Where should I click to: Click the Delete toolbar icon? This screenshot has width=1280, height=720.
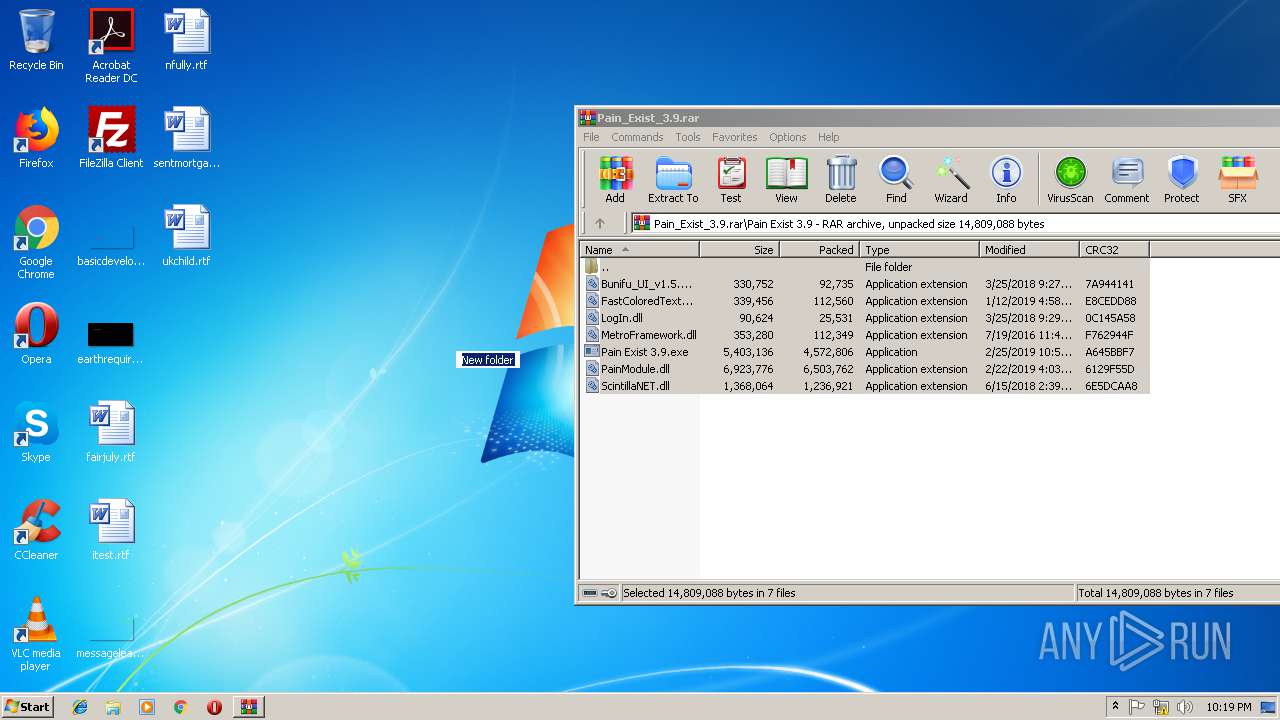[x=841, y=180]
